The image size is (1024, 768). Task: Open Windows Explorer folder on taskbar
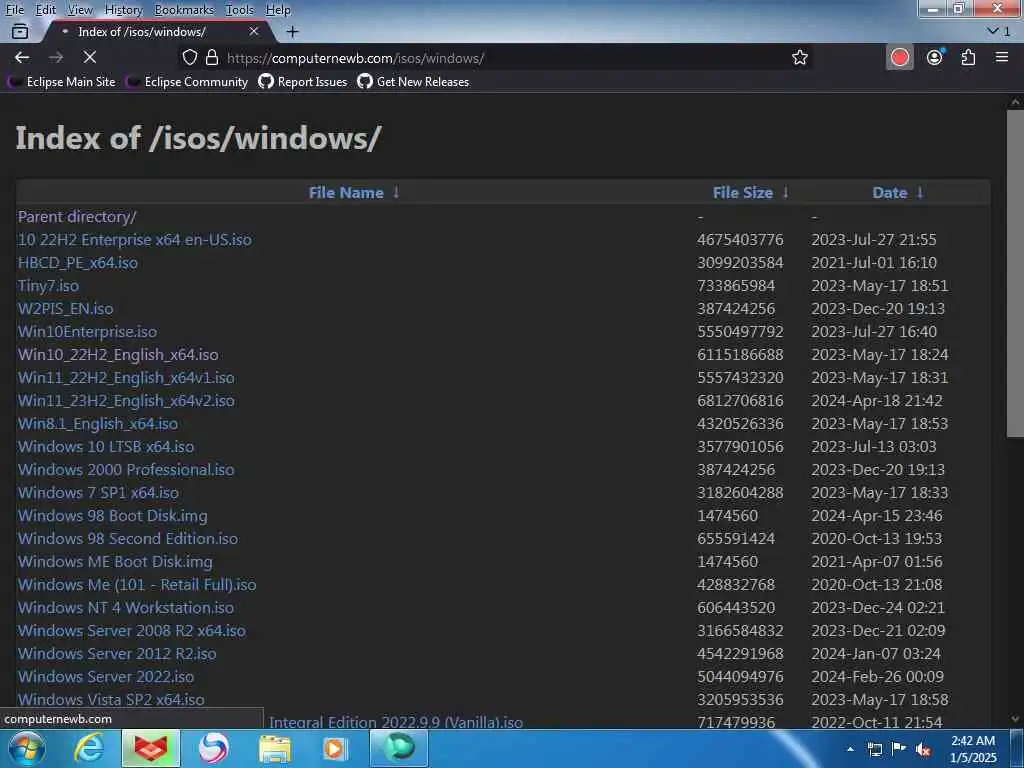(275, 749)
